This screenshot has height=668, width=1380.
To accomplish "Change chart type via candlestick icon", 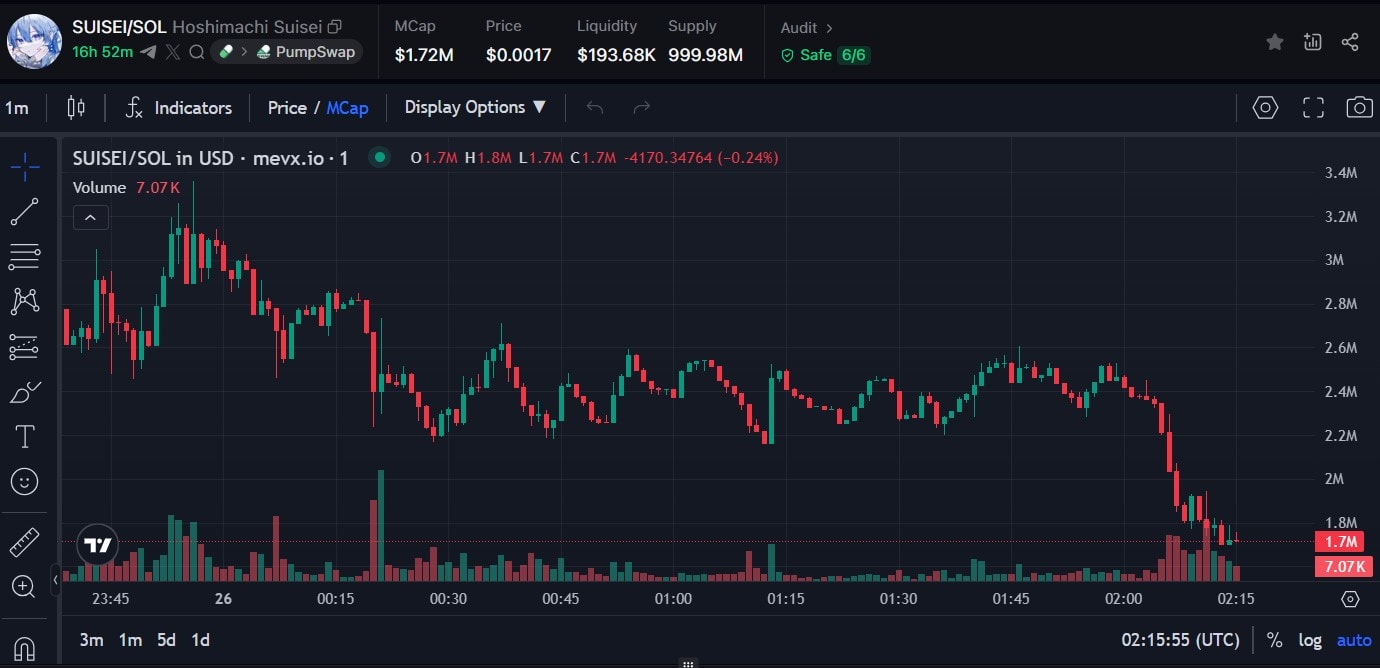I will point(76,108).
